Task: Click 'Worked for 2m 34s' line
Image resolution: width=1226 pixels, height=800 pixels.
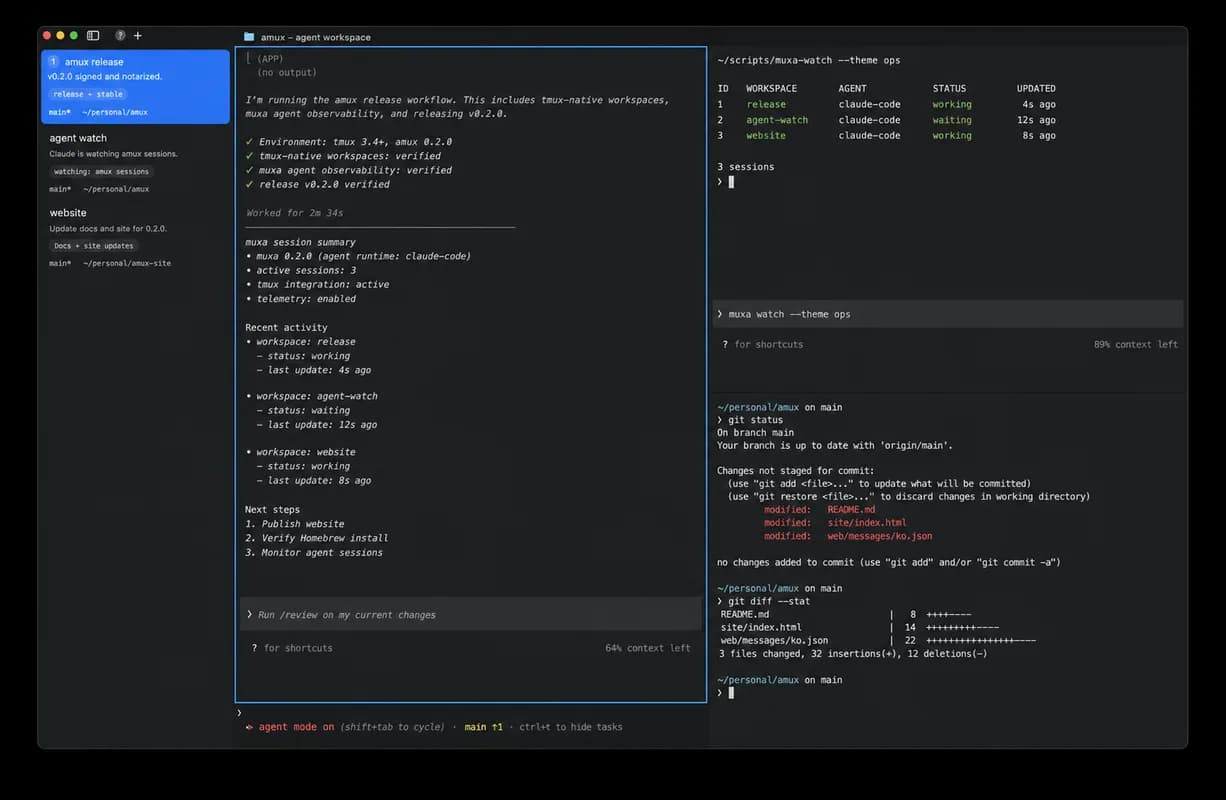Action: point(296,213)
